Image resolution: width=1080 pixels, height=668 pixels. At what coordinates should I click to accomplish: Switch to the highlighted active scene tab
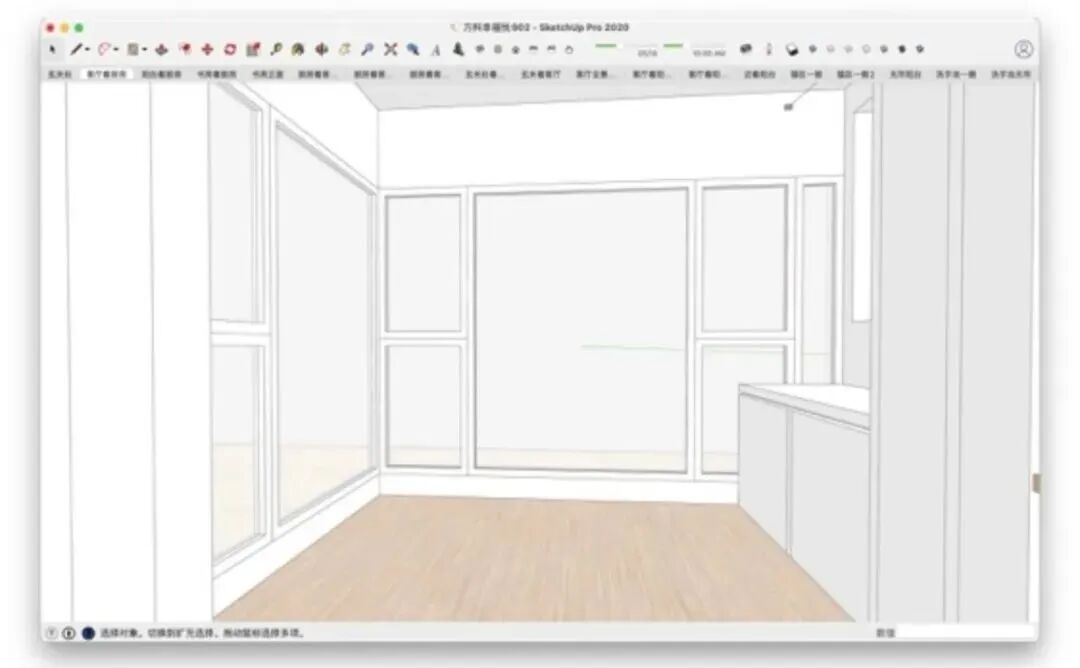(106, 74)
